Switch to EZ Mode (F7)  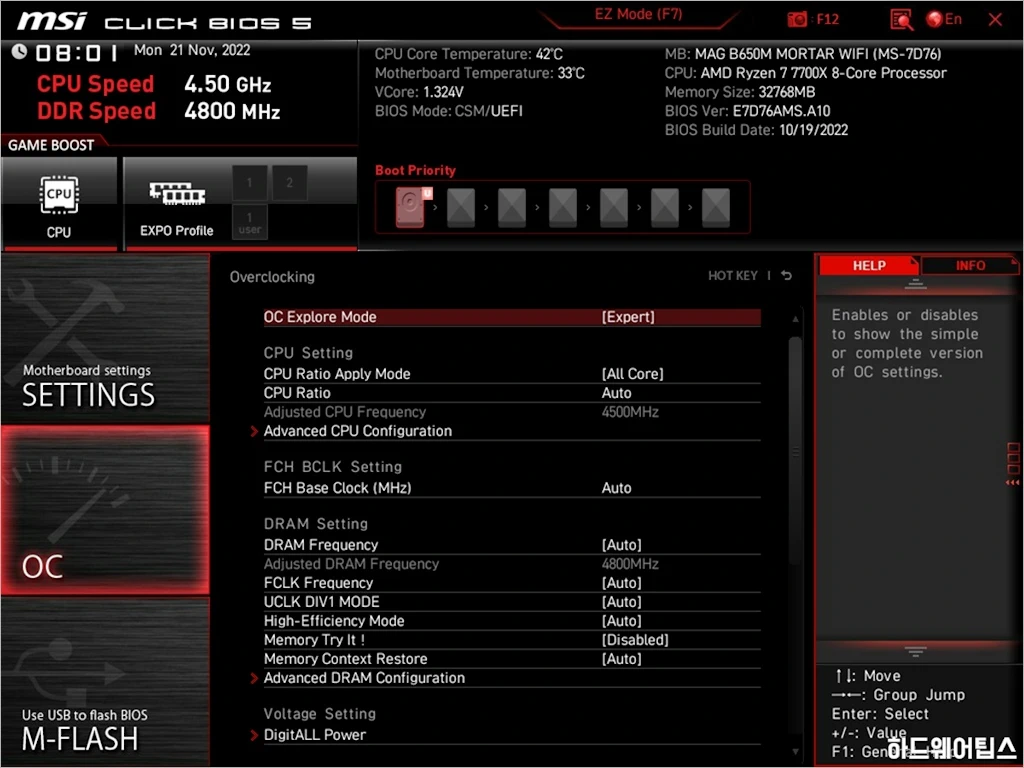638,15
